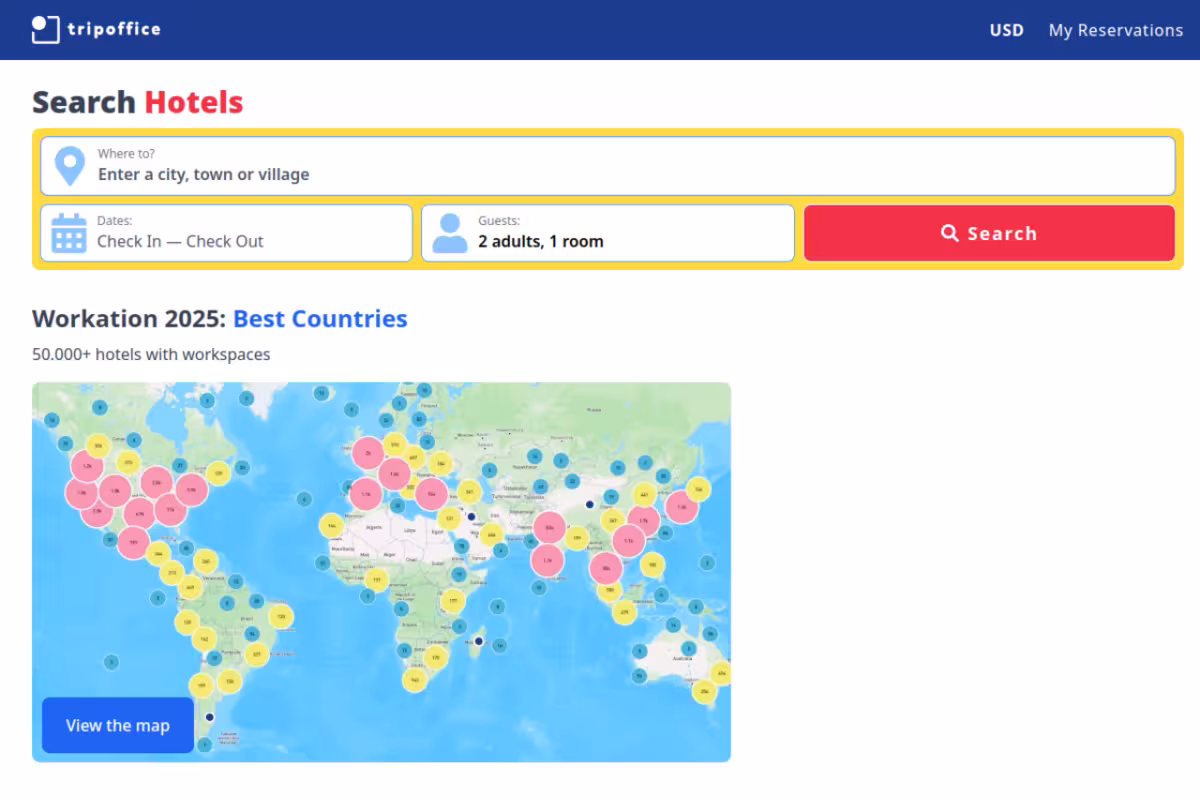Click the red Search button
The height and width of the screenshot is (800, 1200).
(989, 233)
